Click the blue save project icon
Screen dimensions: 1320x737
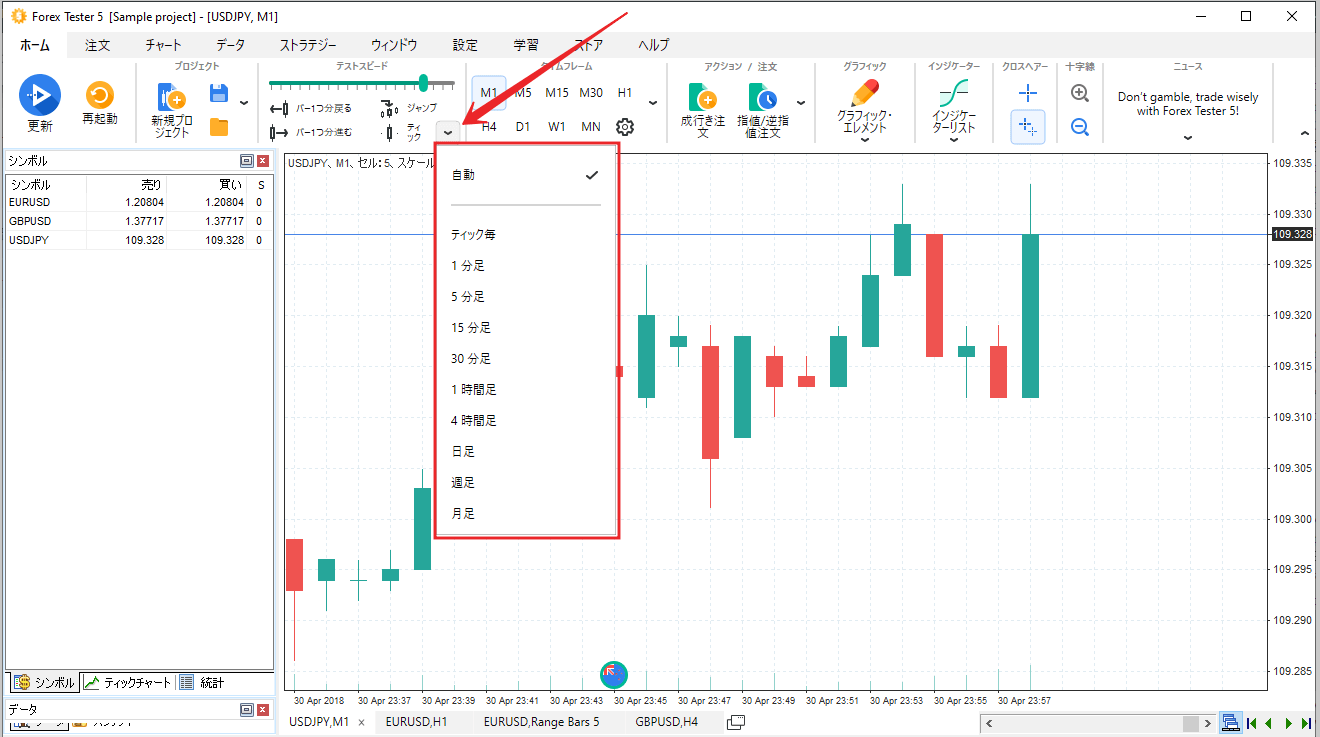(219, 93)
